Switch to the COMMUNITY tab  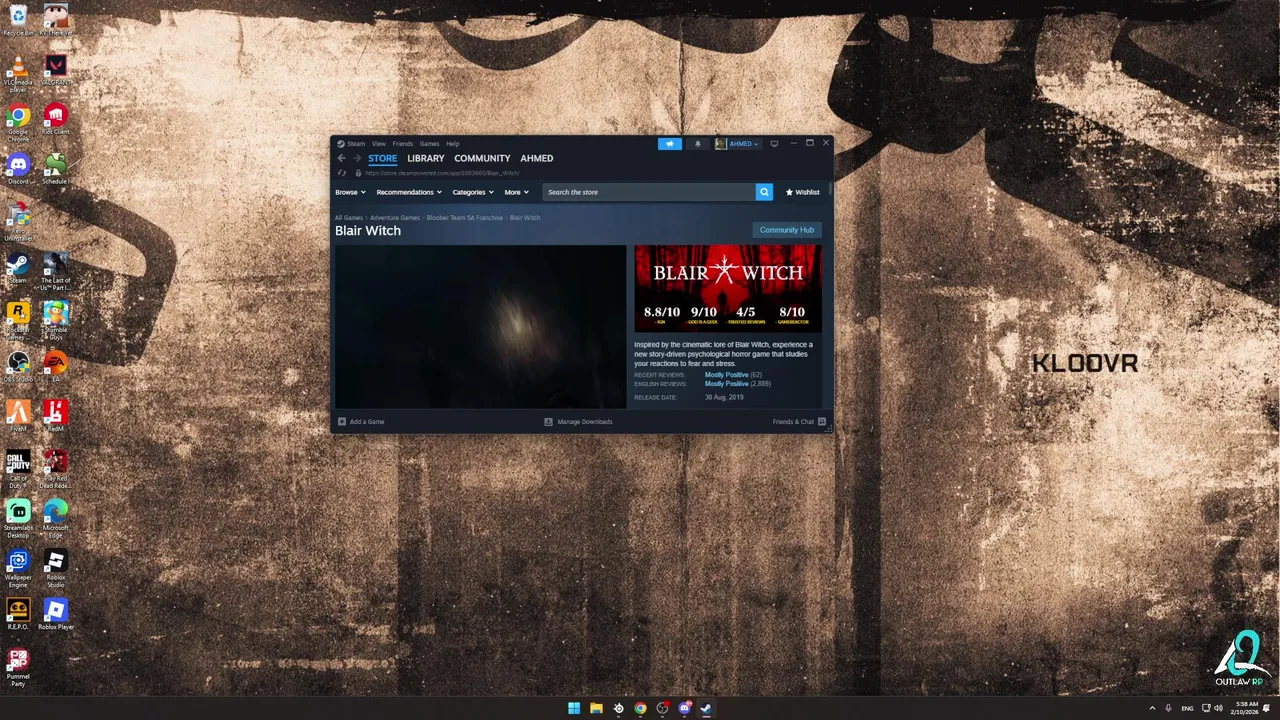pyautogui.click(x=482, y=158)
